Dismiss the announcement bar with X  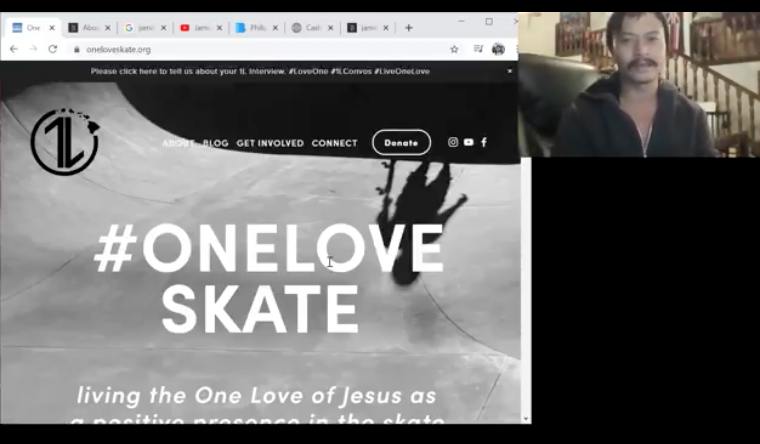(x=509, y=71)
